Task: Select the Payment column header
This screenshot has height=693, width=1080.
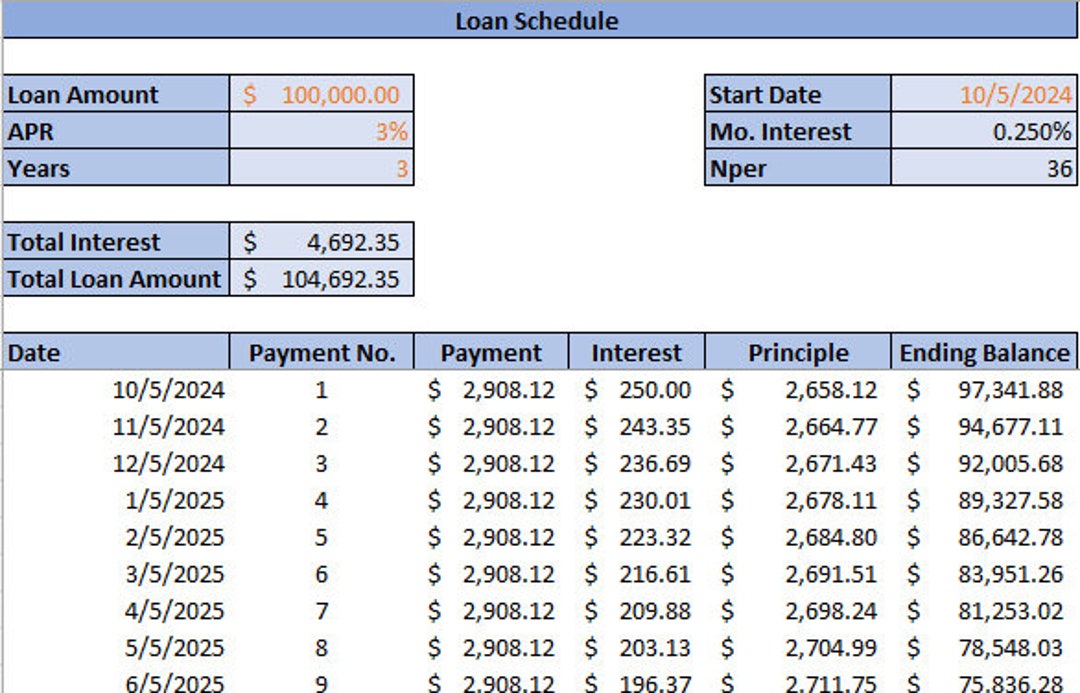Action: point(491,353)
